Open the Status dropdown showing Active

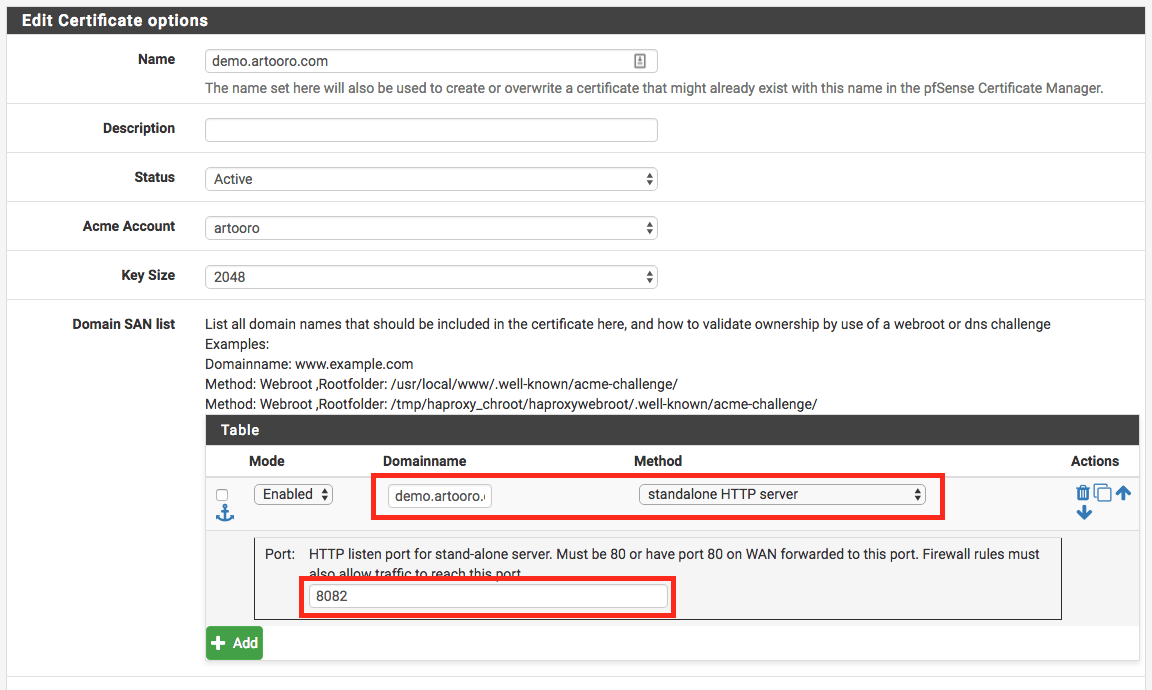tap(431, 179)
